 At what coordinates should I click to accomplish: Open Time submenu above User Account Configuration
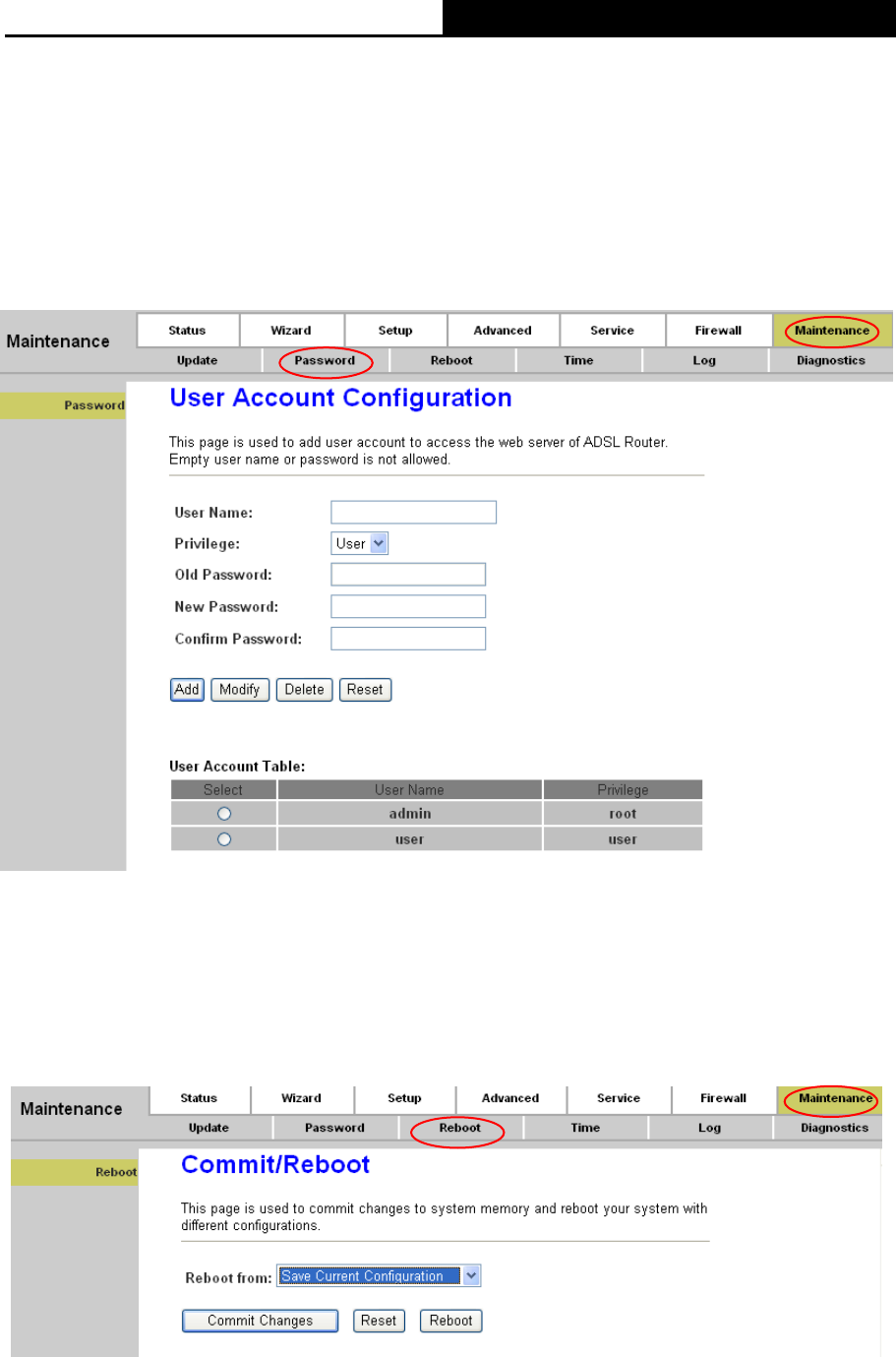pos(578,360)
